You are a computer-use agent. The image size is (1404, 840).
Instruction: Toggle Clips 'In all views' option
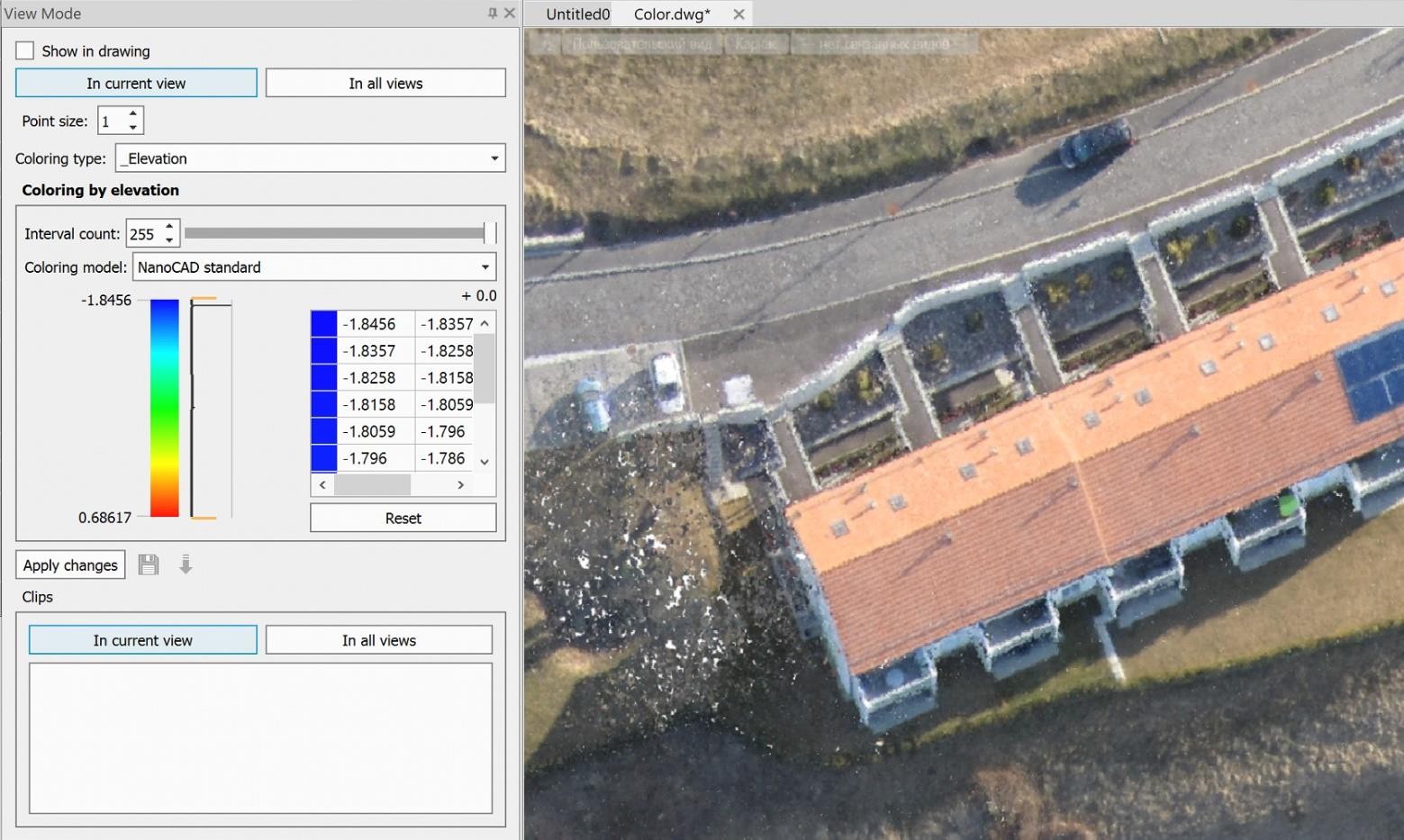pos(378,640)
